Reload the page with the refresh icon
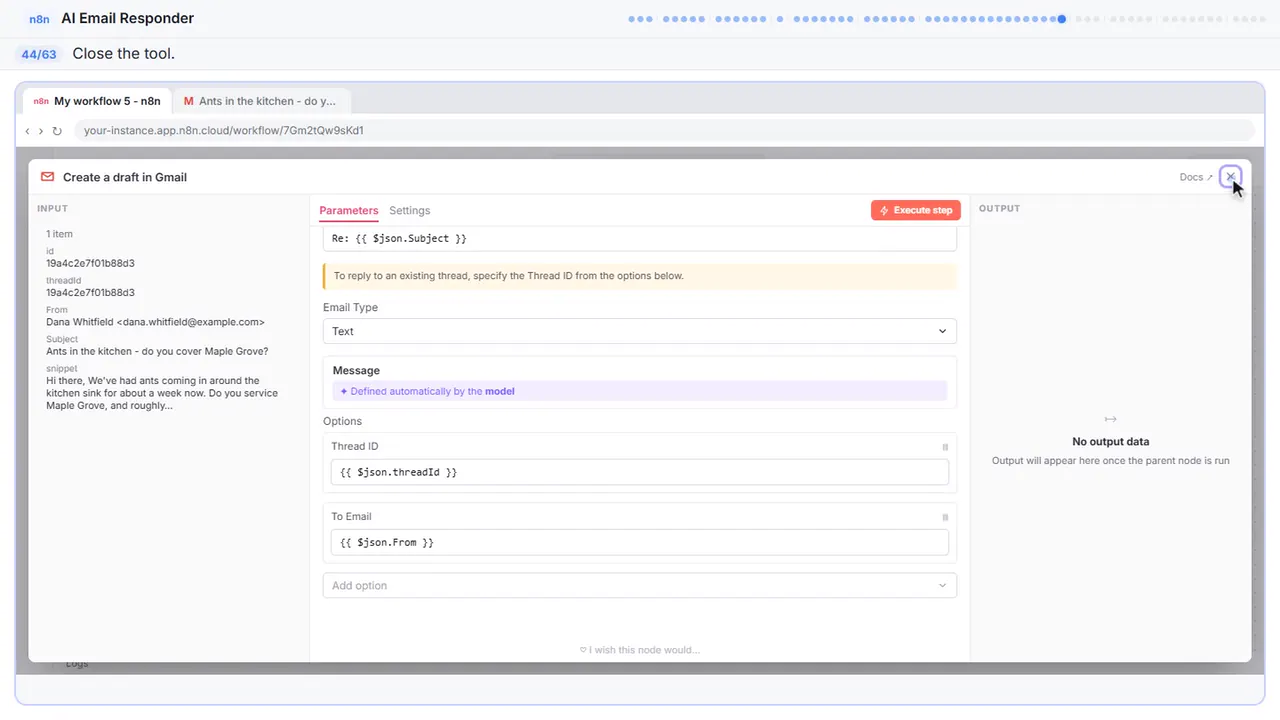1280x720 pixels. [x=57, y=131]
